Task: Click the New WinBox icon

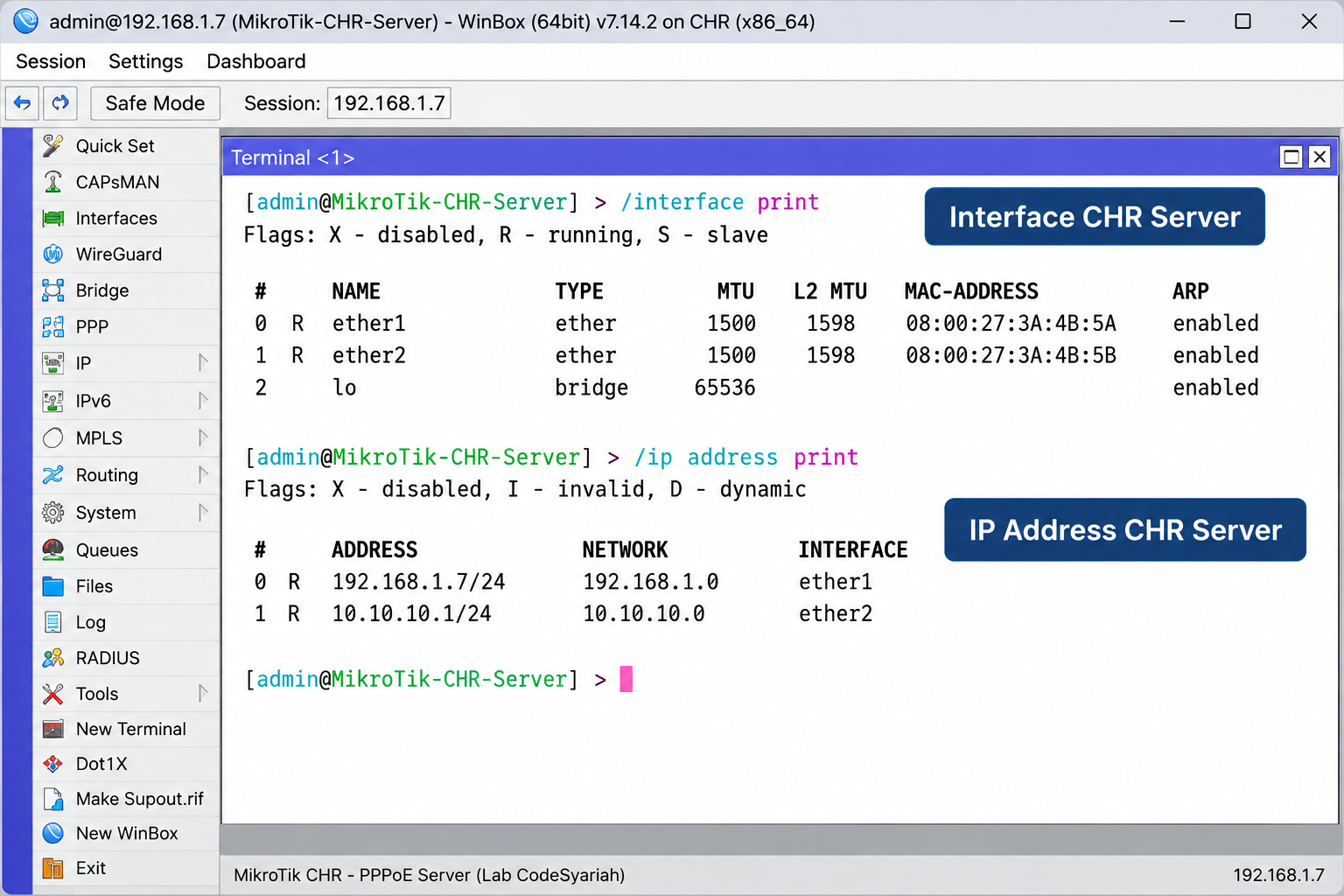Action: (x=53, y=833)
